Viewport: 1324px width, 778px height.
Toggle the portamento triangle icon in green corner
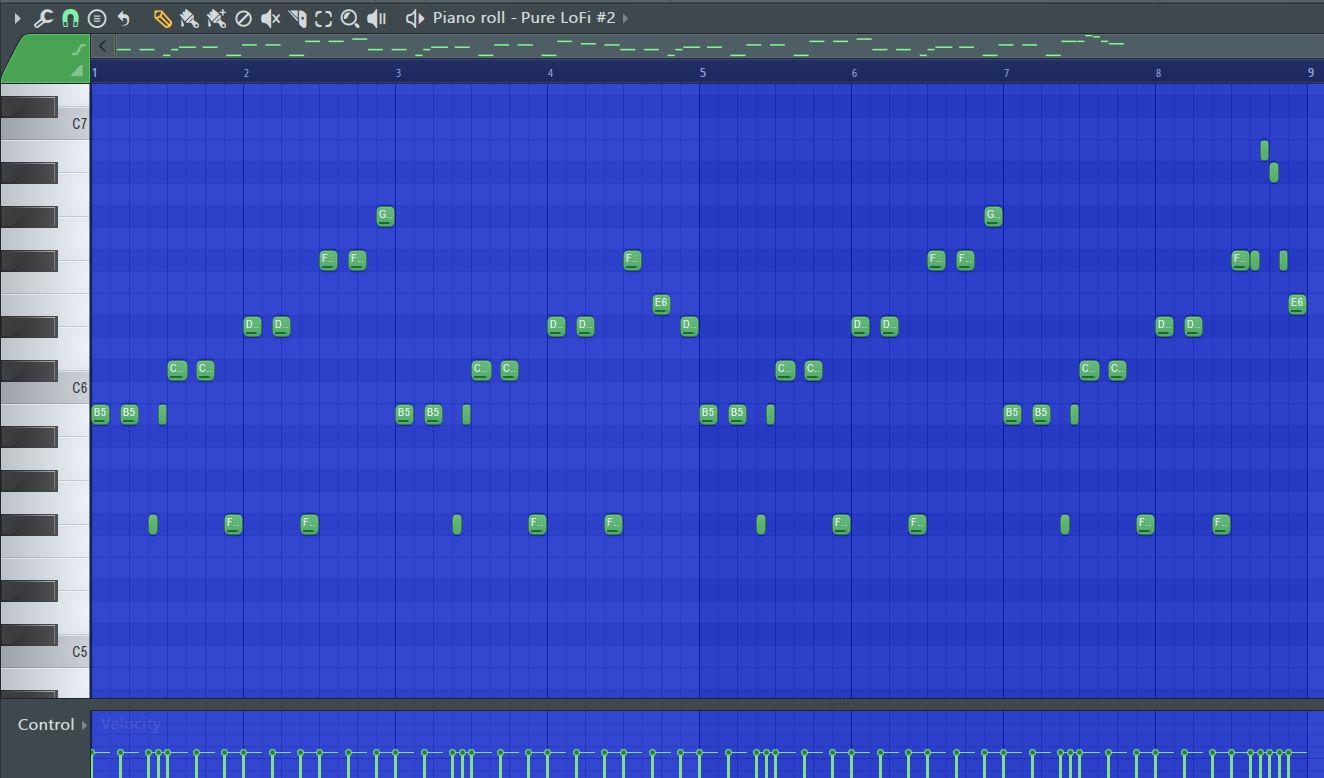coord(77,71)
